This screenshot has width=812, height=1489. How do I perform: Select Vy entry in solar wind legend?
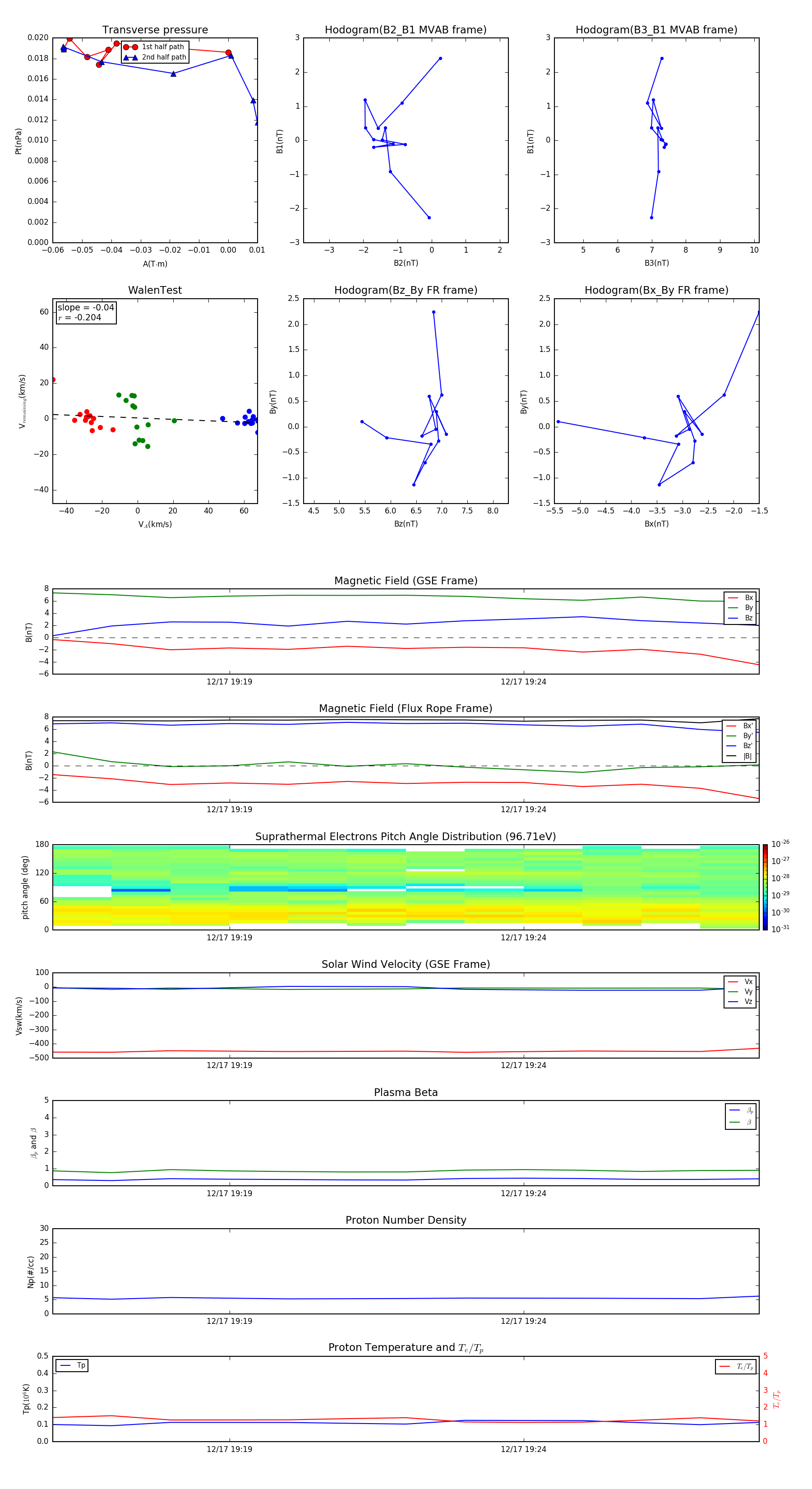click(x=740, y=991)
